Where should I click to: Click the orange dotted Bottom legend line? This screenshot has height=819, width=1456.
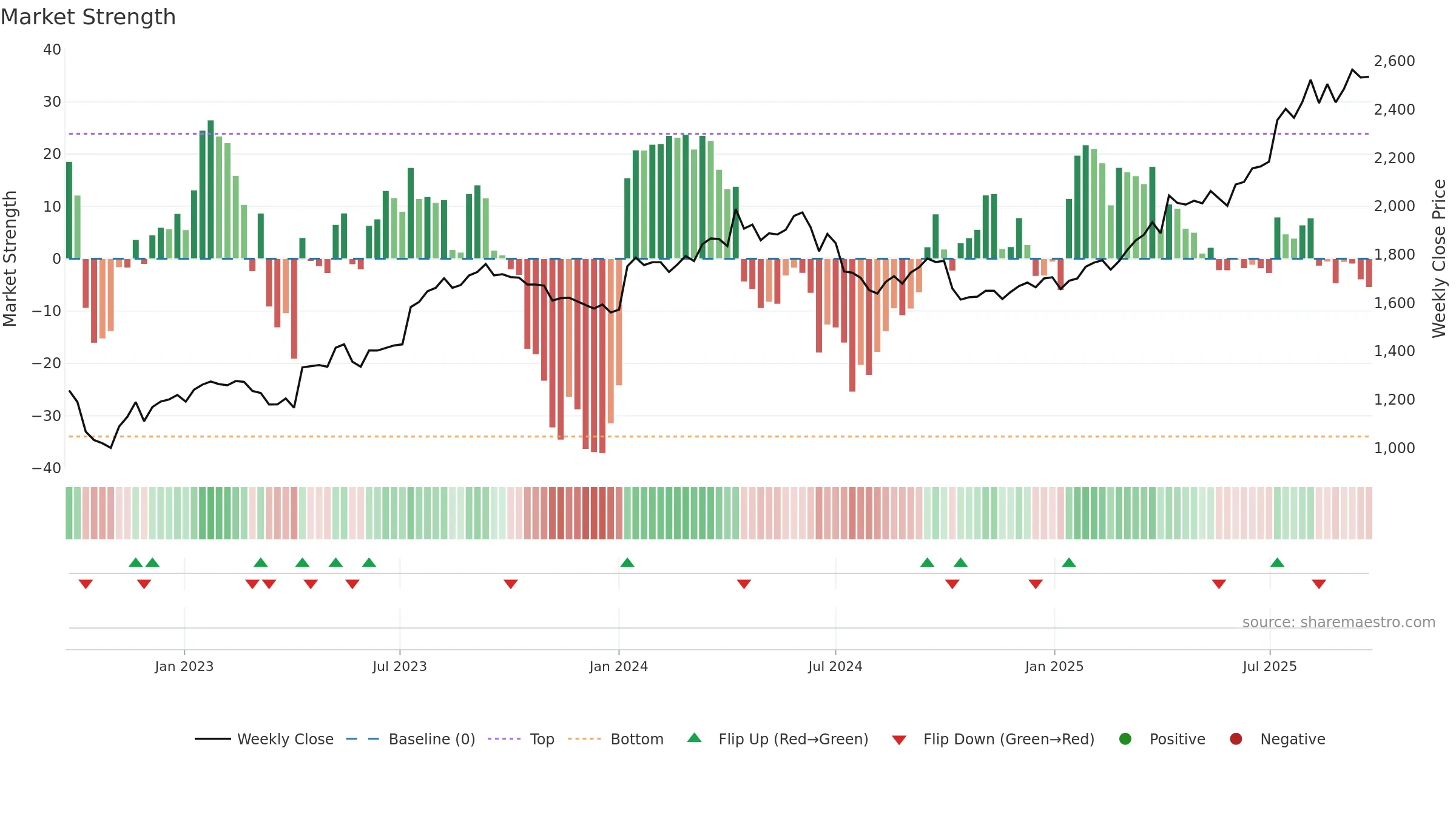click(x=584, y=739)
